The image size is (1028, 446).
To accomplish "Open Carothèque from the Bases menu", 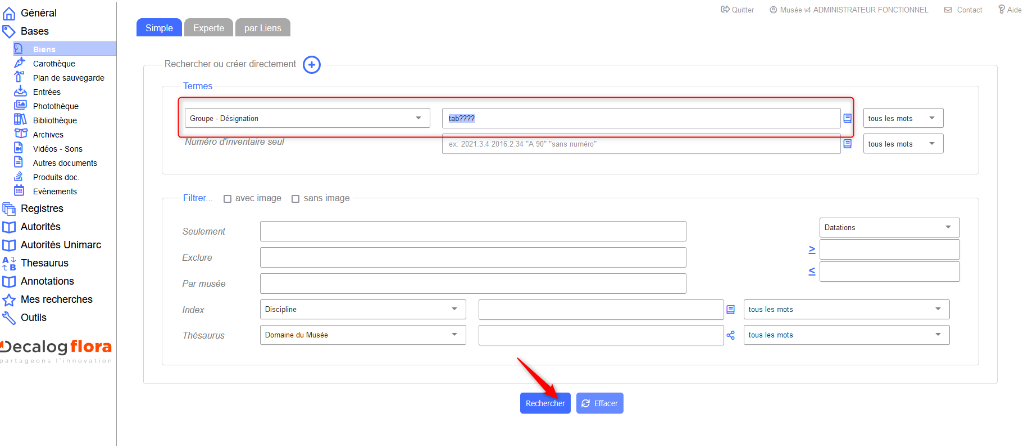I will click(x=53, y=63).
